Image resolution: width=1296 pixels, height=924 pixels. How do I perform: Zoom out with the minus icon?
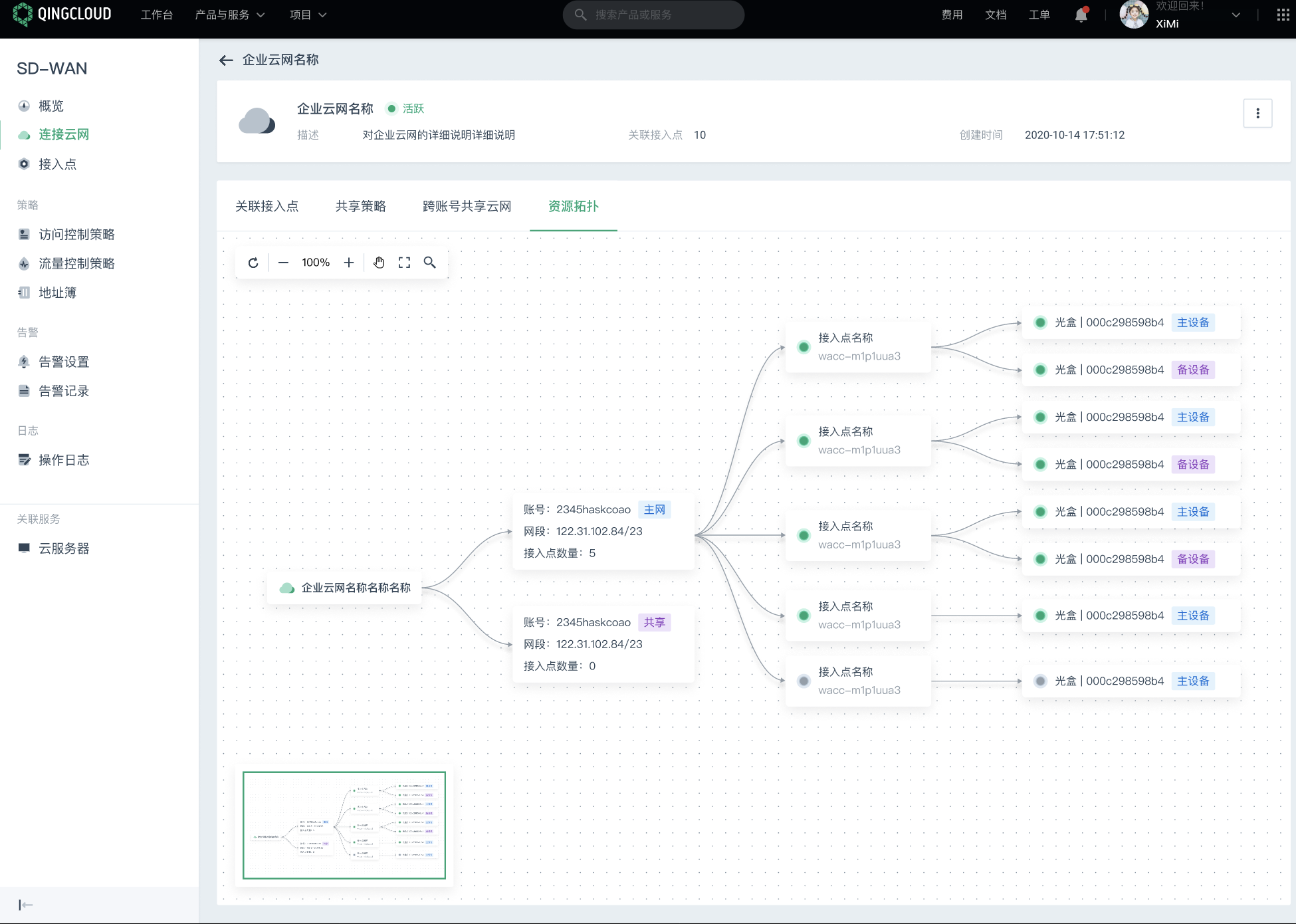283,263
